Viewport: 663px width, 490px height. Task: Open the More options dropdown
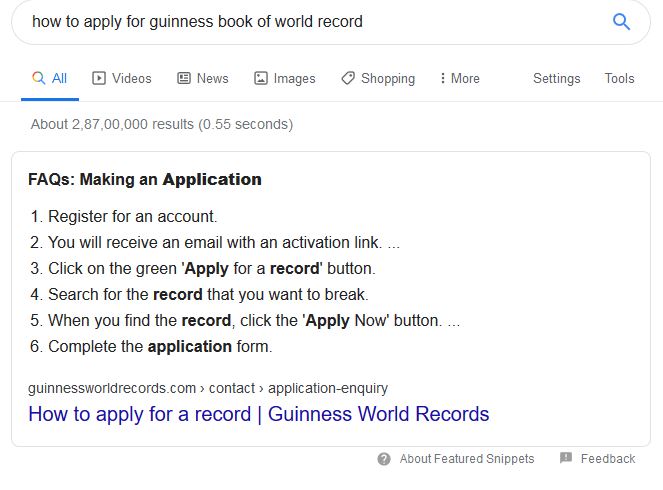coord(460,78)
